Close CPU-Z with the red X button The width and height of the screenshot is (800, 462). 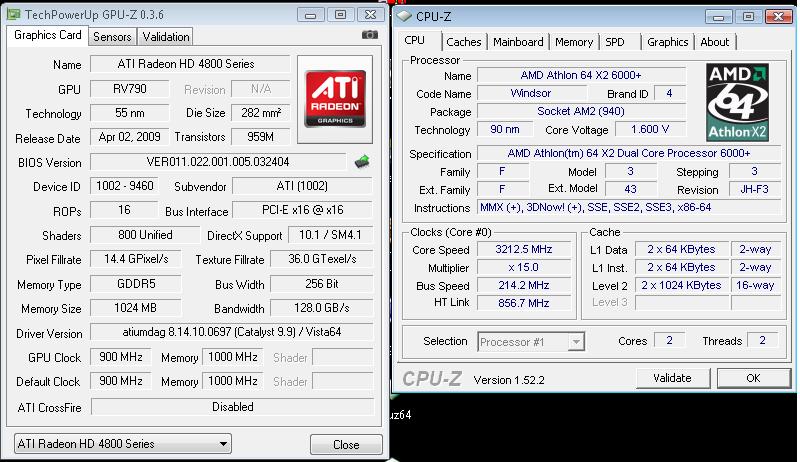click(779, 17)
